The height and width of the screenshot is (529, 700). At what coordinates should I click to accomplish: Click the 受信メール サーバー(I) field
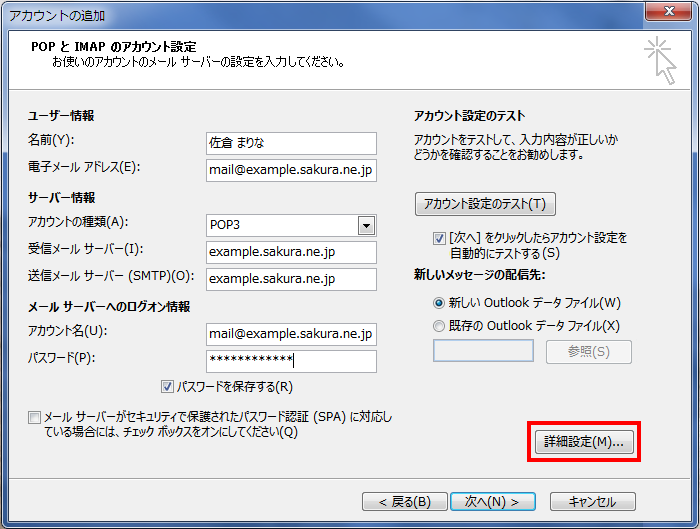290,252
